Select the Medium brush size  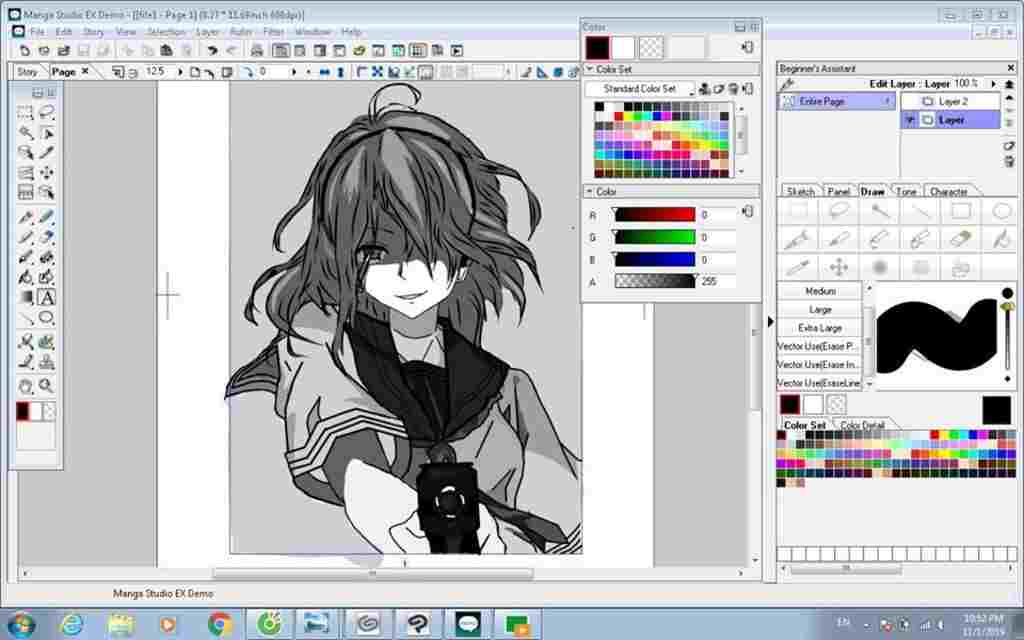819,291
